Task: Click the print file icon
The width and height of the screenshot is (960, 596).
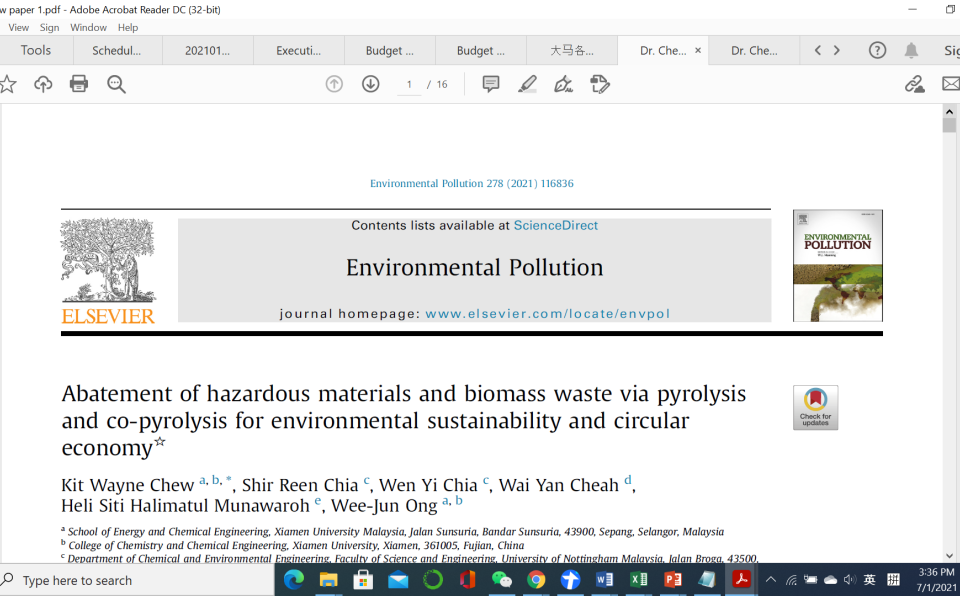Action: point(79,84)
